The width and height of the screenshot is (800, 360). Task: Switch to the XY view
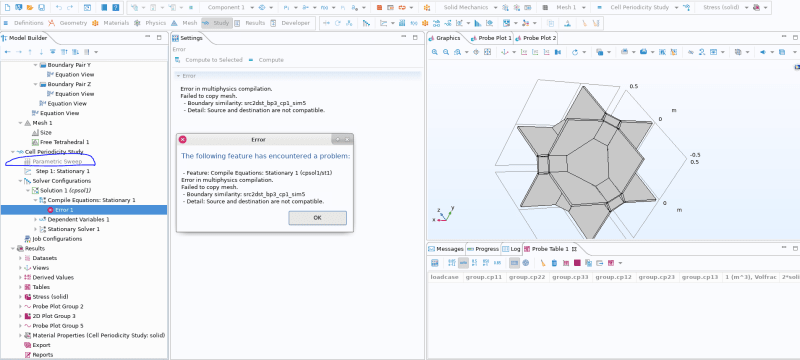524,52
